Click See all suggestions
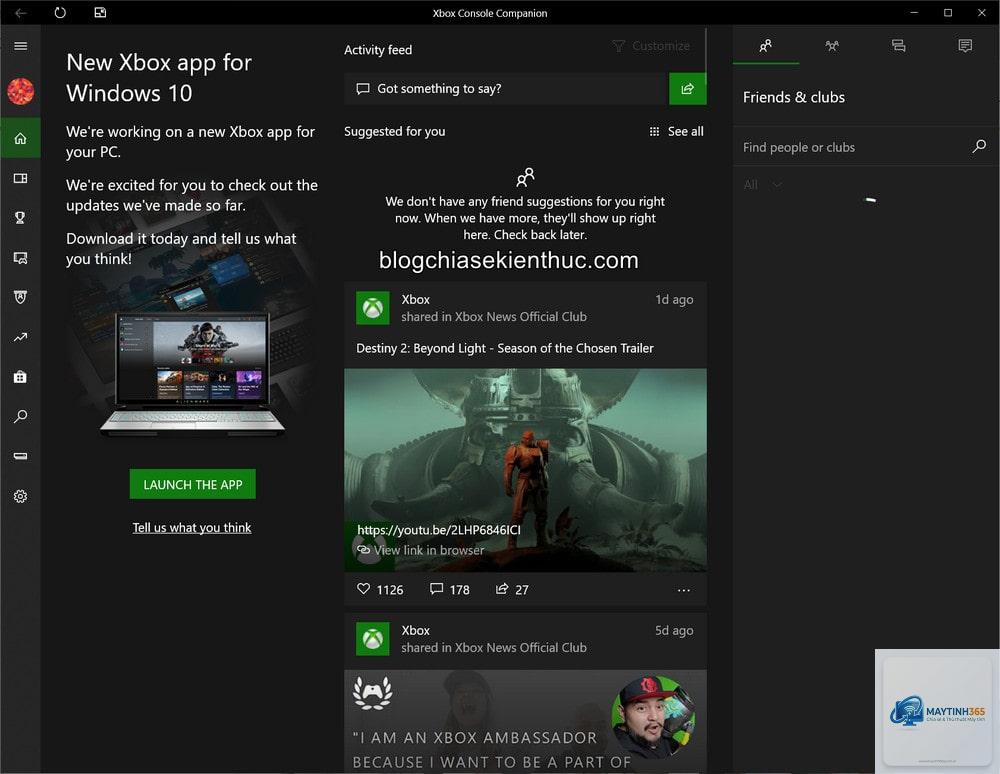Viewport: 1000px width, 774px height. [676, 131]
